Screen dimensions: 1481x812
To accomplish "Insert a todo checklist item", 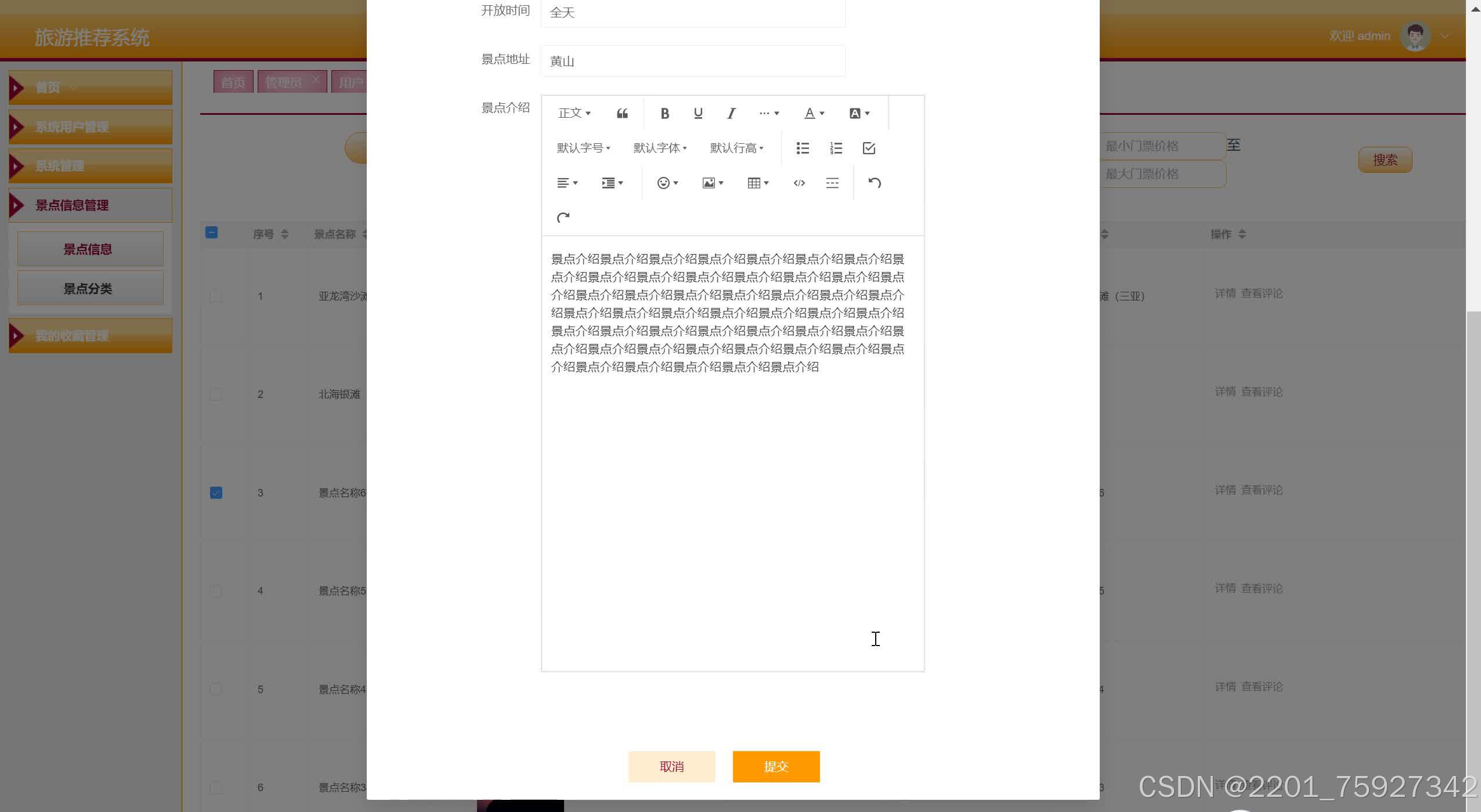I will (869, 148).
